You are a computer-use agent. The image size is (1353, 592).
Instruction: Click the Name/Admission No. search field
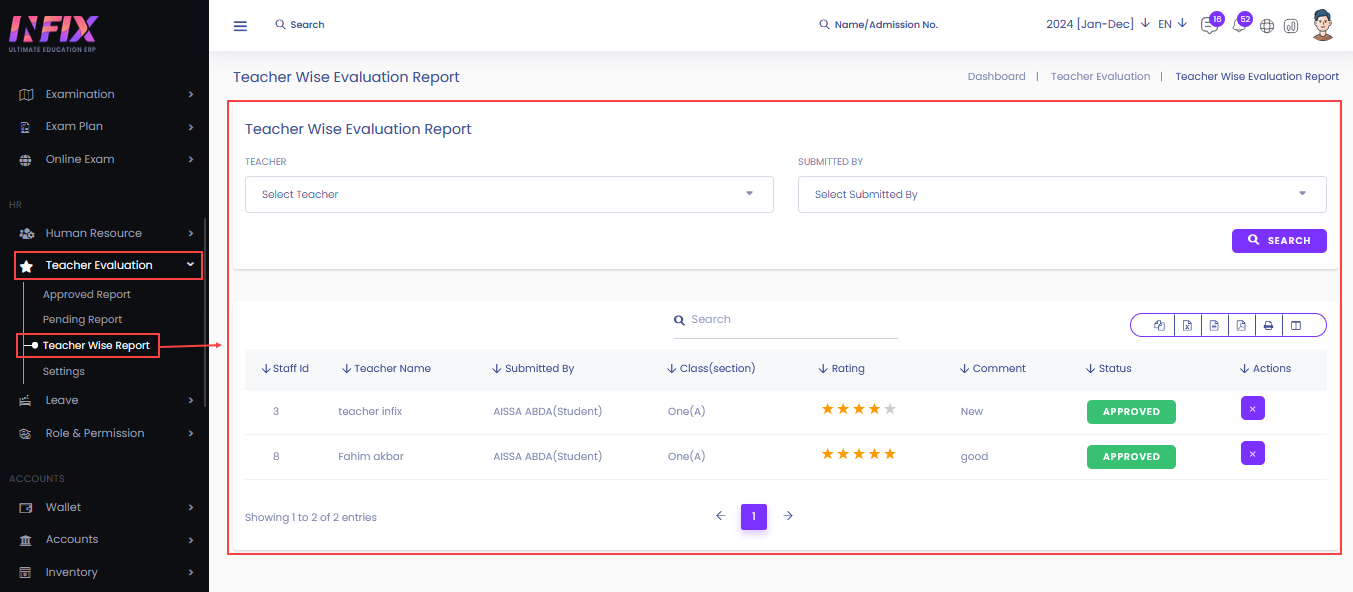(878, 25)
